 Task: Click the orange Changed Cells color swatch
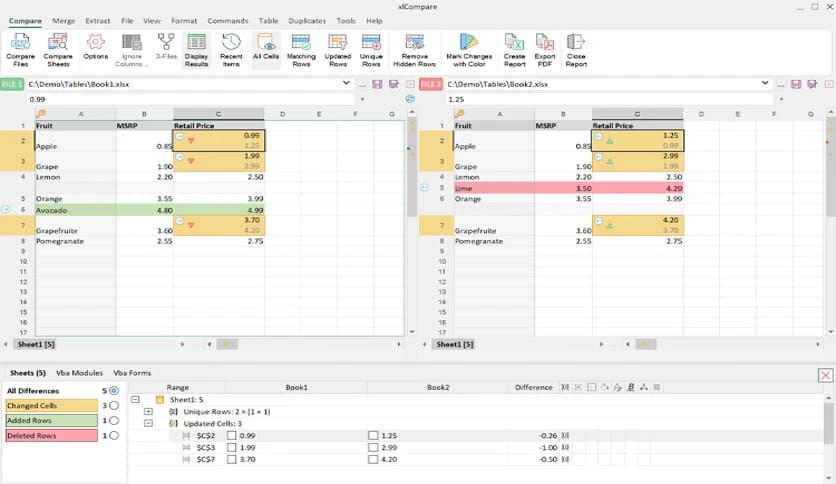(x=52, y=406)
